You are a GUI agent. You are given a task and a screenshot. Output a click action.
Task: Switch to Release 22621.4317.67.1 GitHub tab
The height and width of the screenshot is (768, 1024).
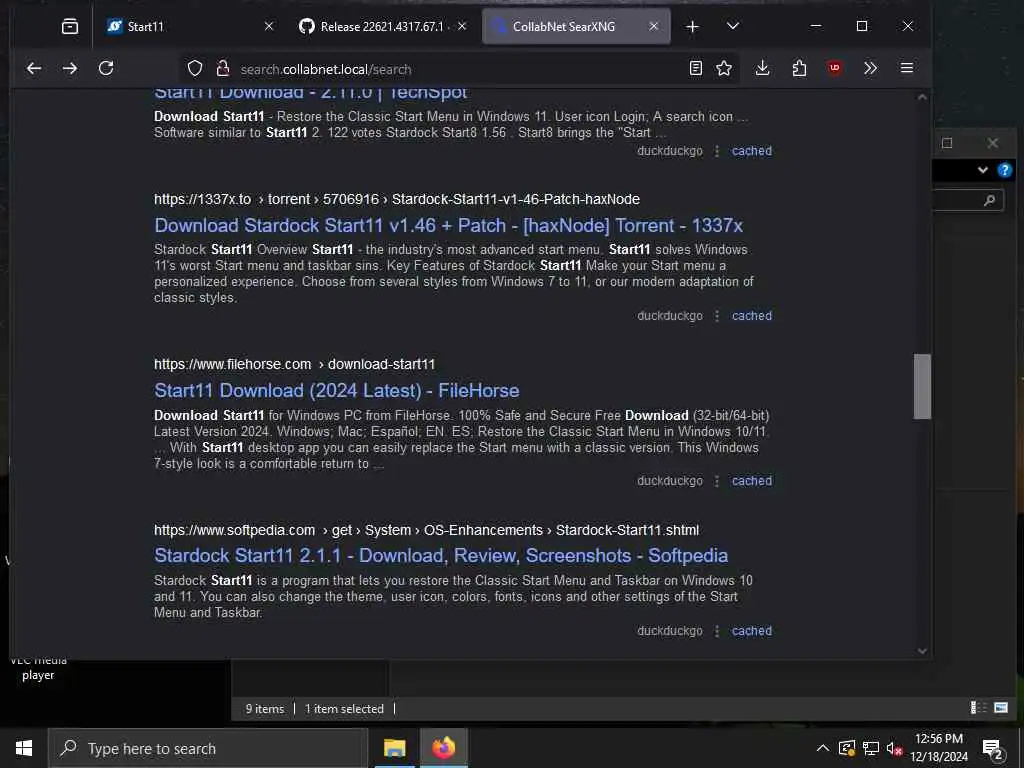tap(374, 26)
